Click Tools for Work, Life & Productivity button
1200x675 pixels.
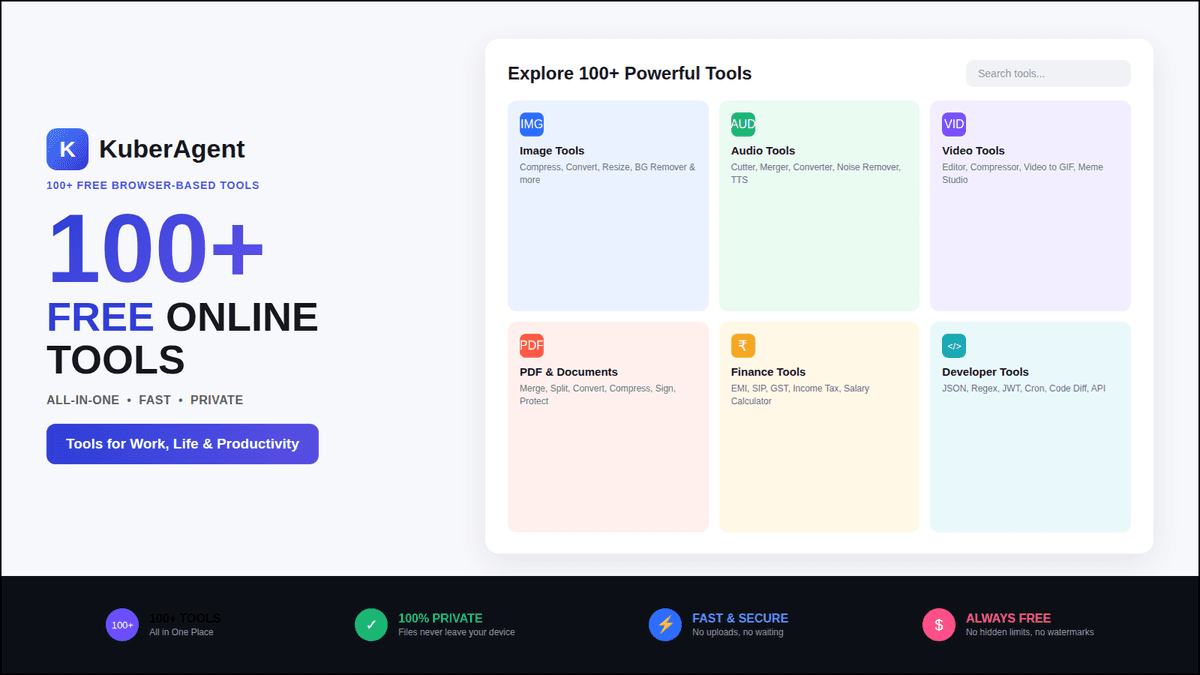[182, 444]
